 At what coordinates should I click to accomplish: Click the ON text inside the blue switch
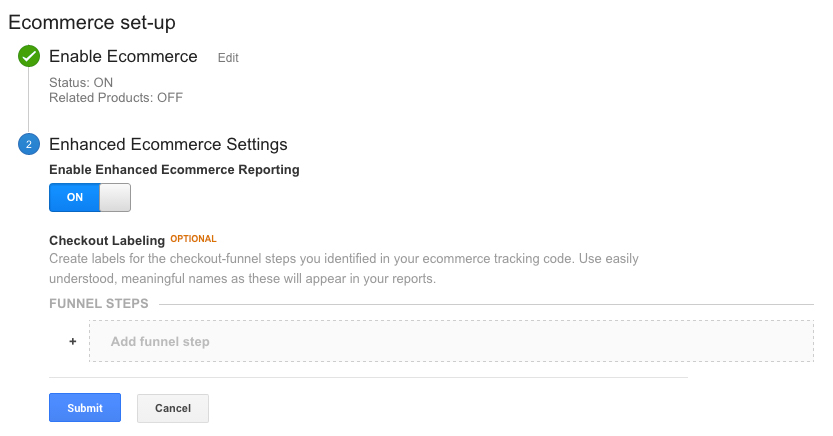75,197
